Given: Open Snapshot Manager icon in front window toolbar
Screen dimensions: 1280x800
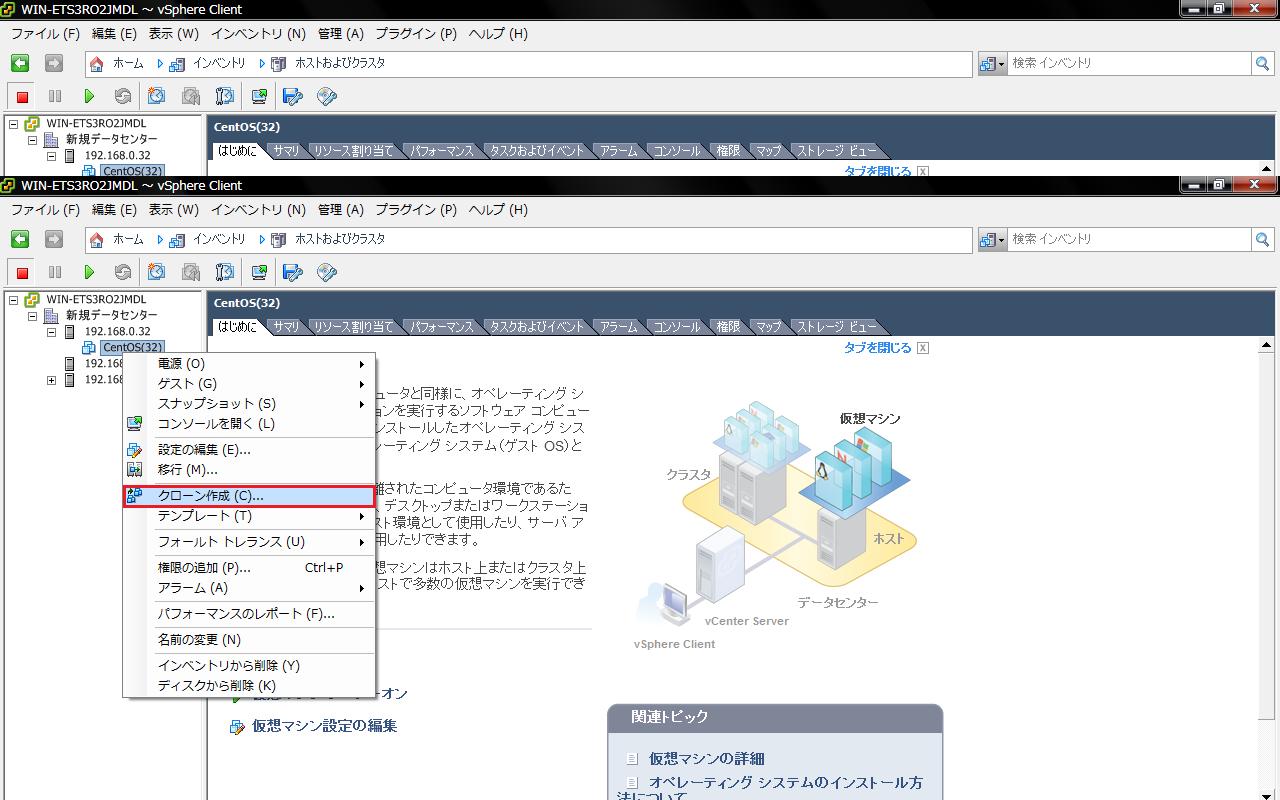Looking at the screenshot, I should (225, 272).
